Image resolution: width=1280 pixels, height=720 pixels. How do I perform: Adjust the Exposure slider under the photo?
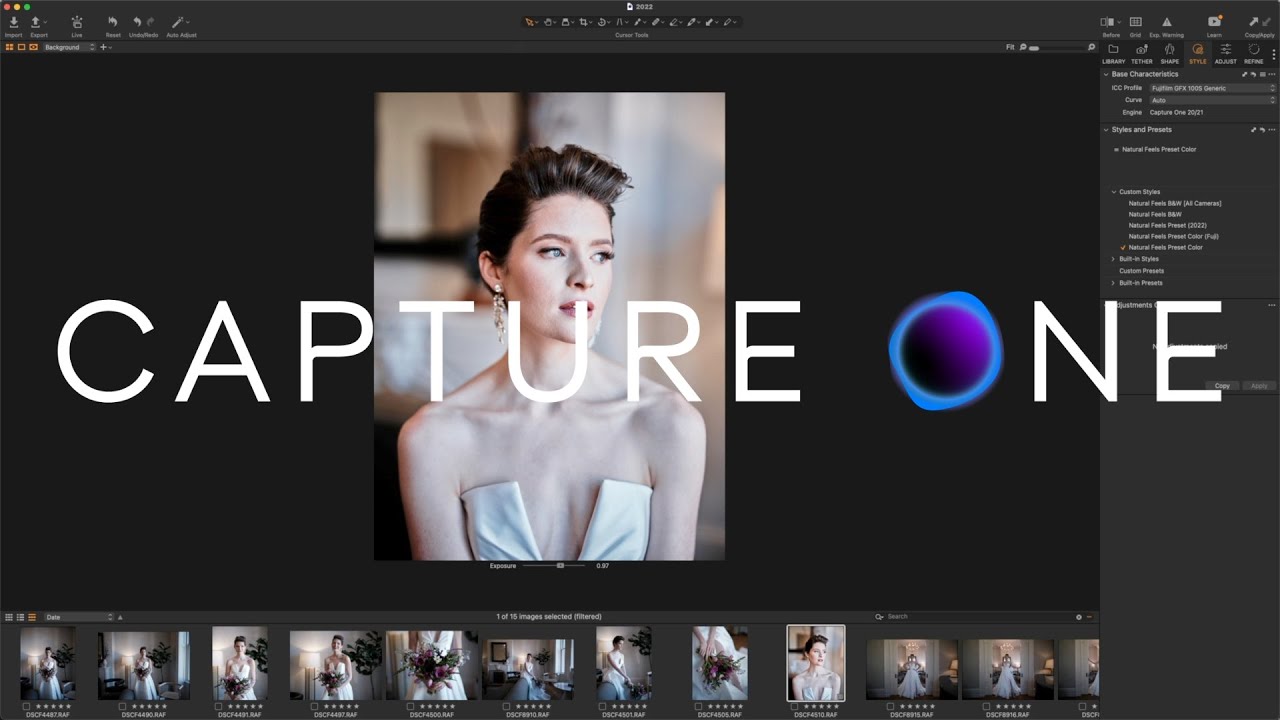[554, 566]
